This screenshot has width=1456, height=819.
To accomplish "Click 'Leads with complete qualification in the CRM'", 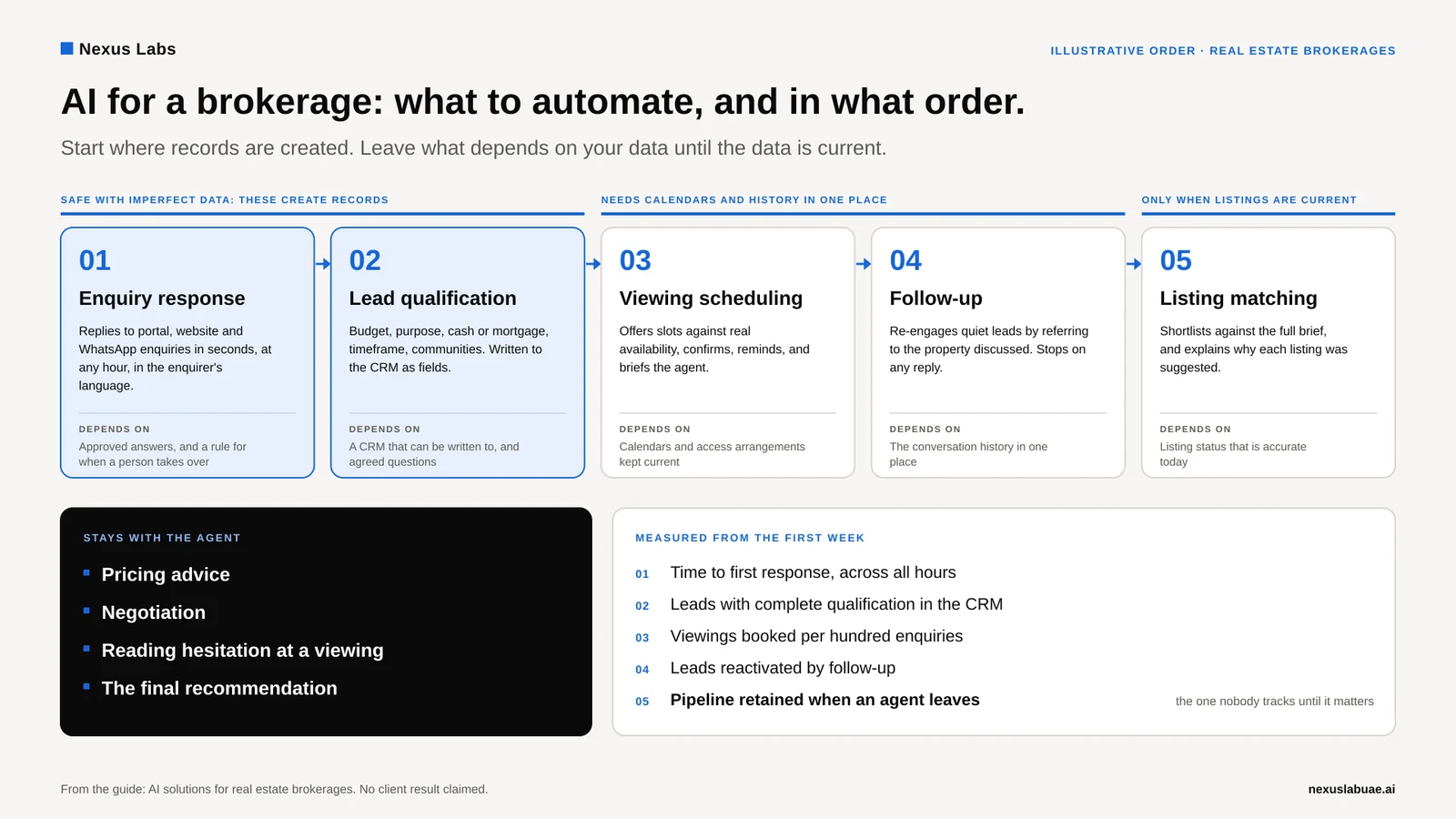I will click(836, 604).
